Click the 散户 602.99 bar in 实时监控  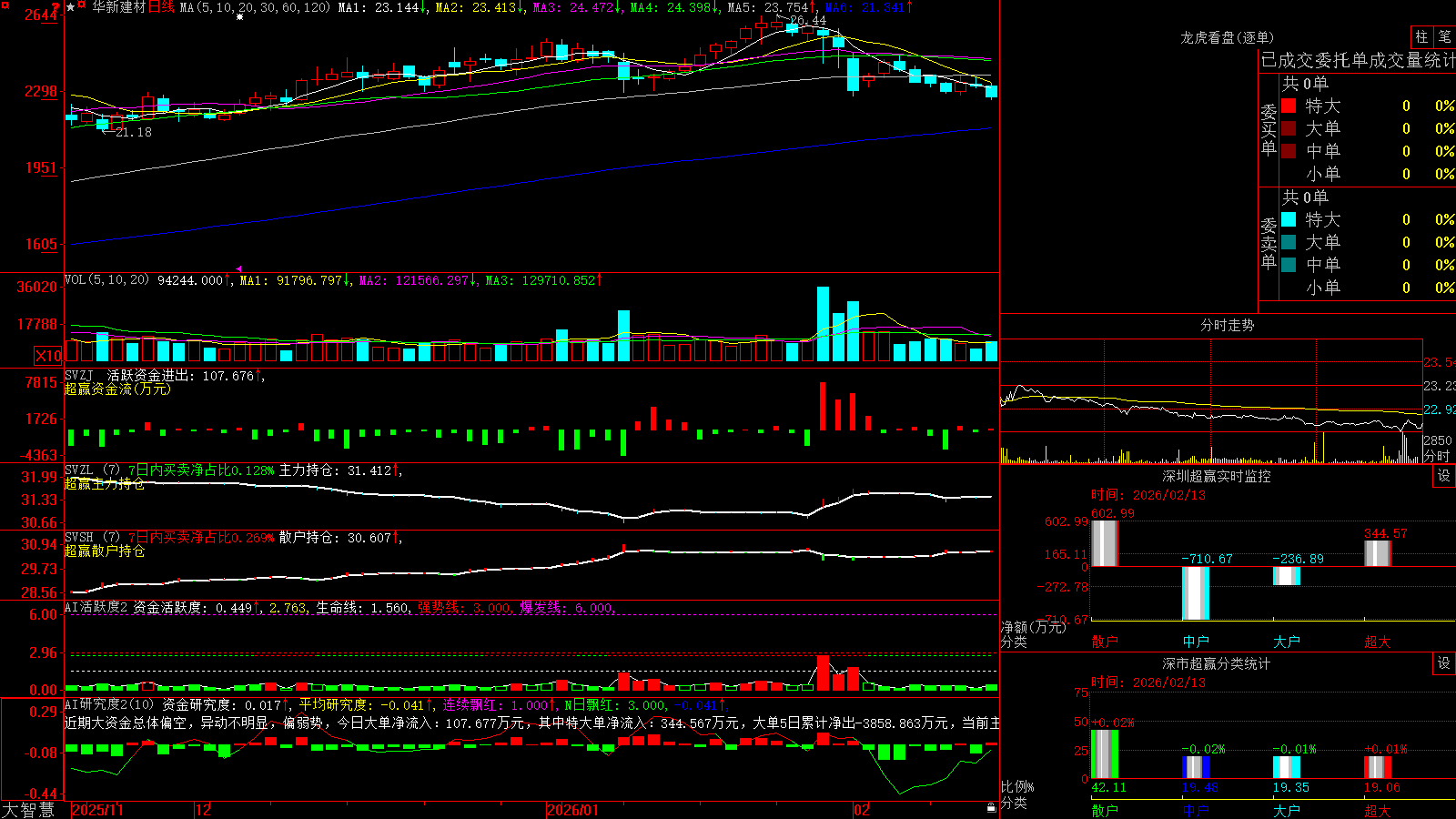[x=1104, y=543]
